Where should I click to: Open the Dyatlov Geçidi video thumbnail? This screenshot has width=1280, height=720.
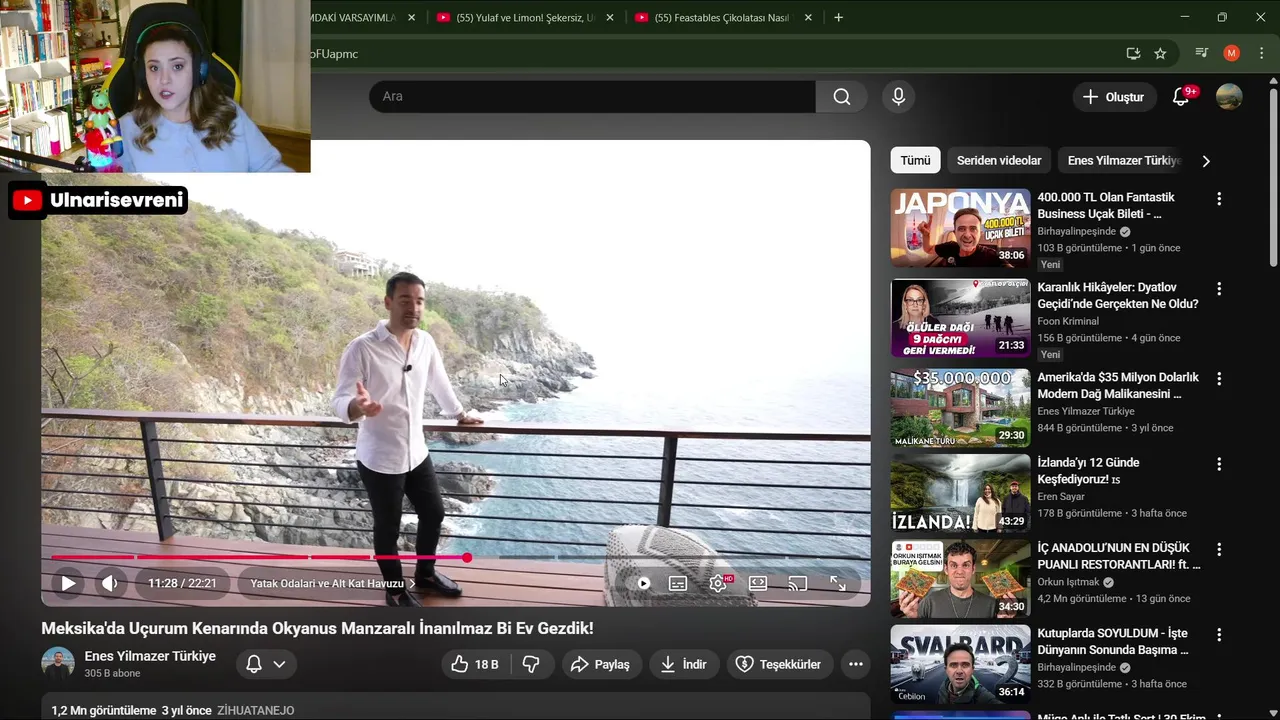point(960,318)
